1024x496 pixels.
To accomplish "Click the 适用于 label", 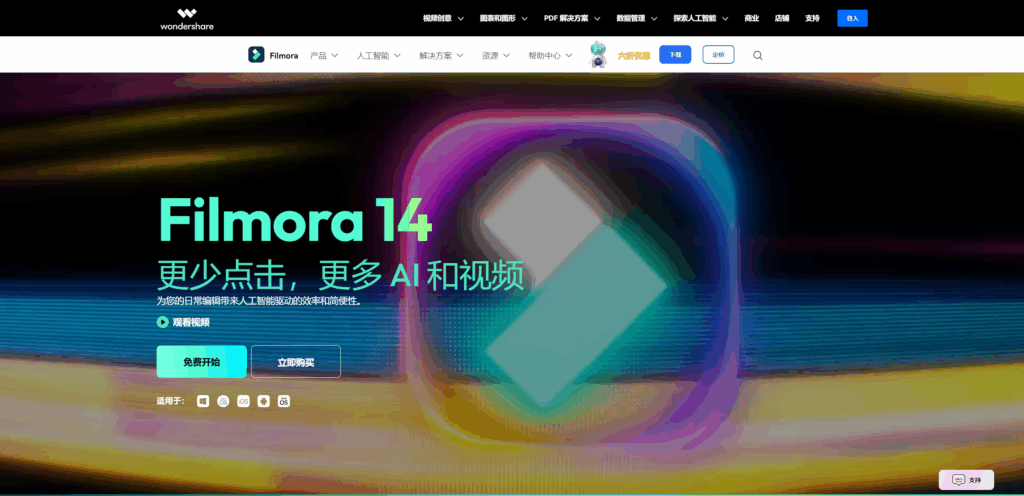I will tap(170, 401).
